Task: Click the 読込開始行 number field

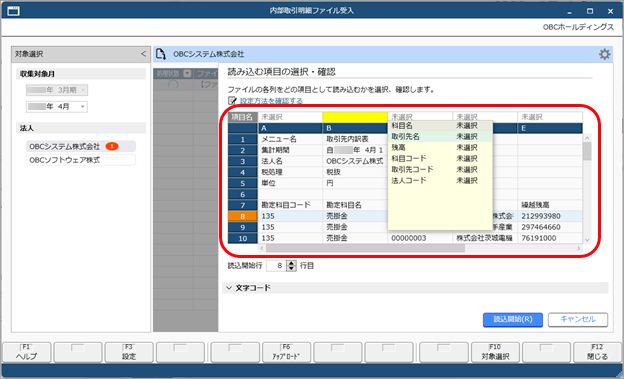Action: pos(276,266)
